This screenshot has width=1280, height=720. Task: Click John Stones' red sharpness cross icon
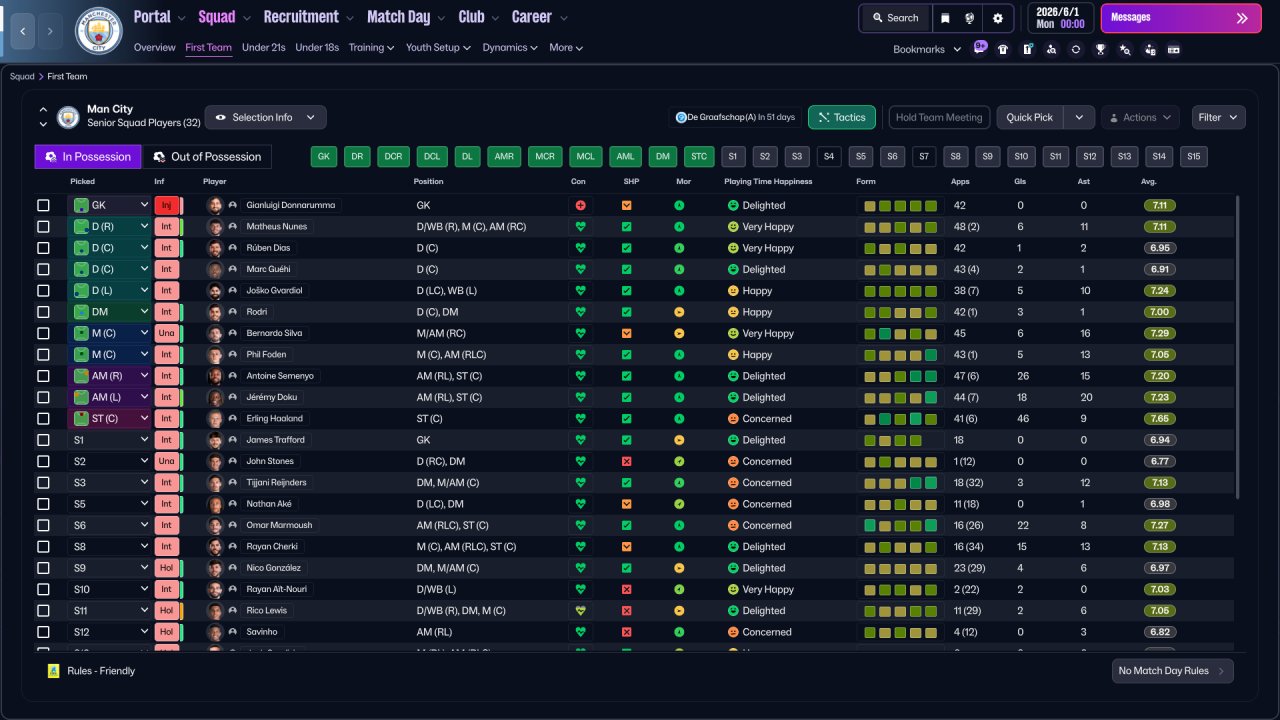627,461
